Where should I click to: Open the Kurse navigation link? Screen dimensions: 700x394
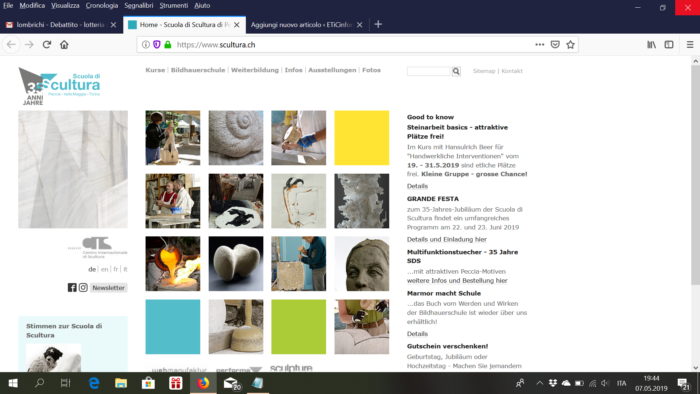[155, 70]
